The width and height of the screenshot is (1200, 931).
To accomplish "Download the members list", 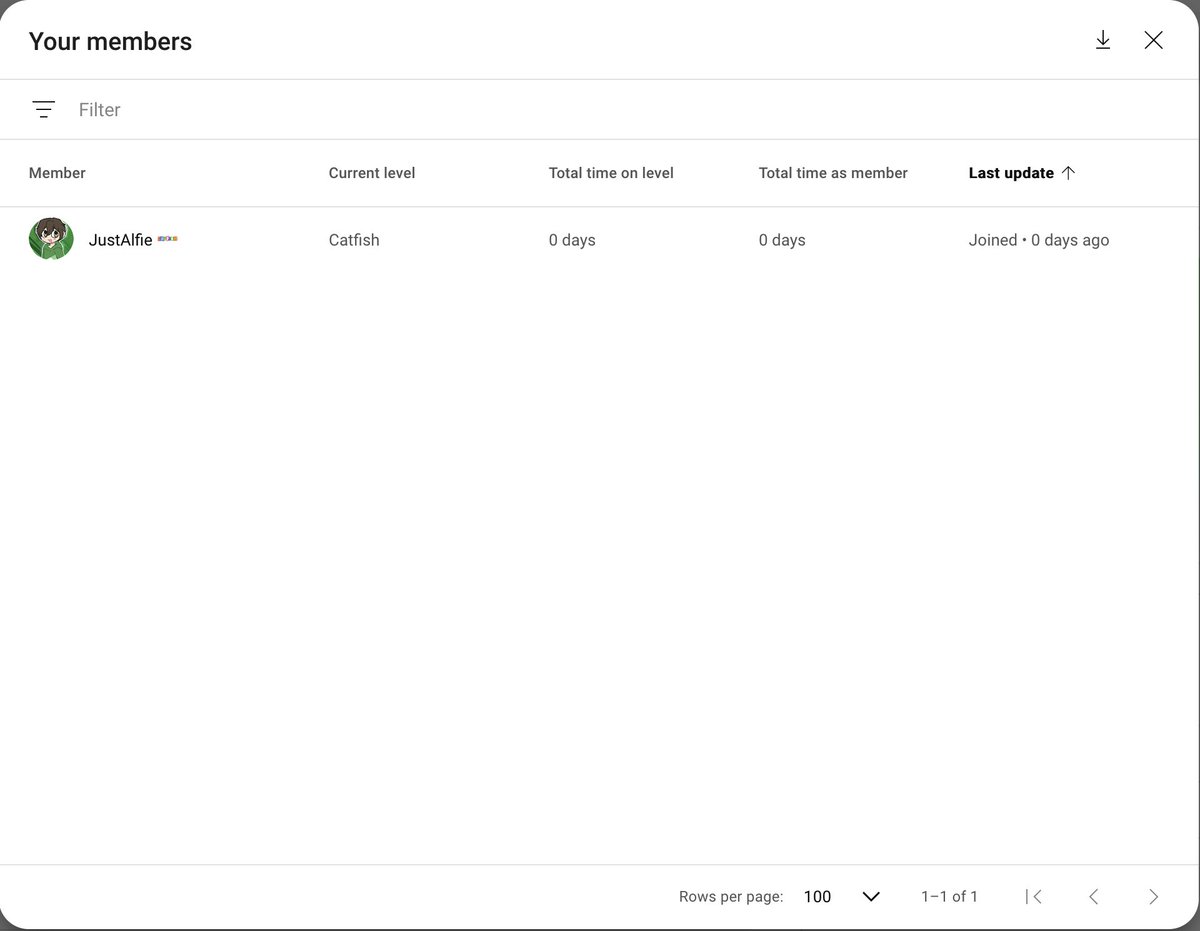I will click(x=1103, y=40).
